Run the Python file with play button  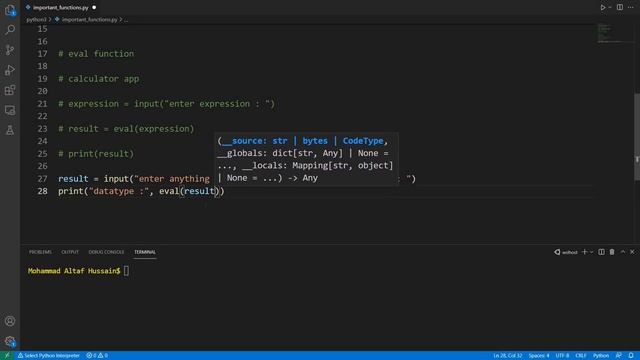[x=602, y=7]
